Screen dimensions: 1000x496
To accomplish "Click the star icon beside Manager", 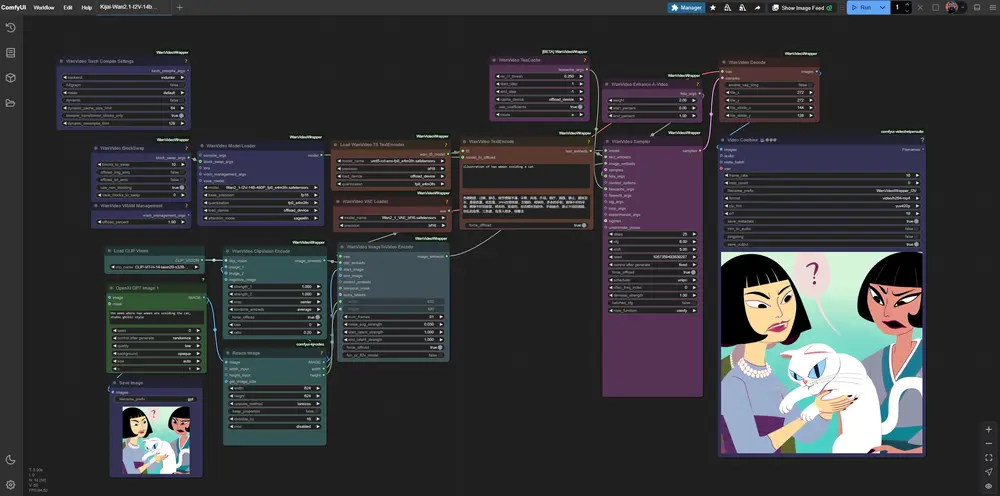I will (x=712, y=7).
